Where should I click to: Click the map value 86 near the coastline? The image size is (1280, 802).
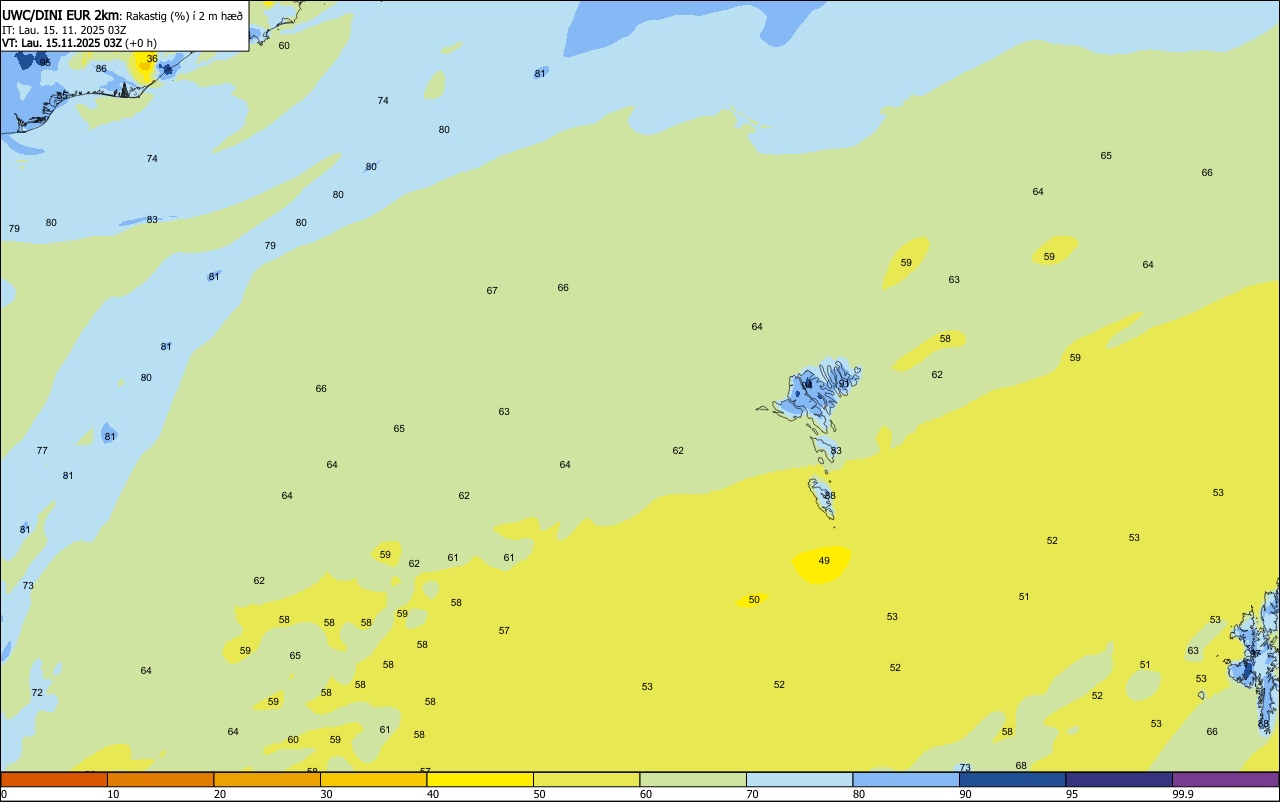pos(101,69)
